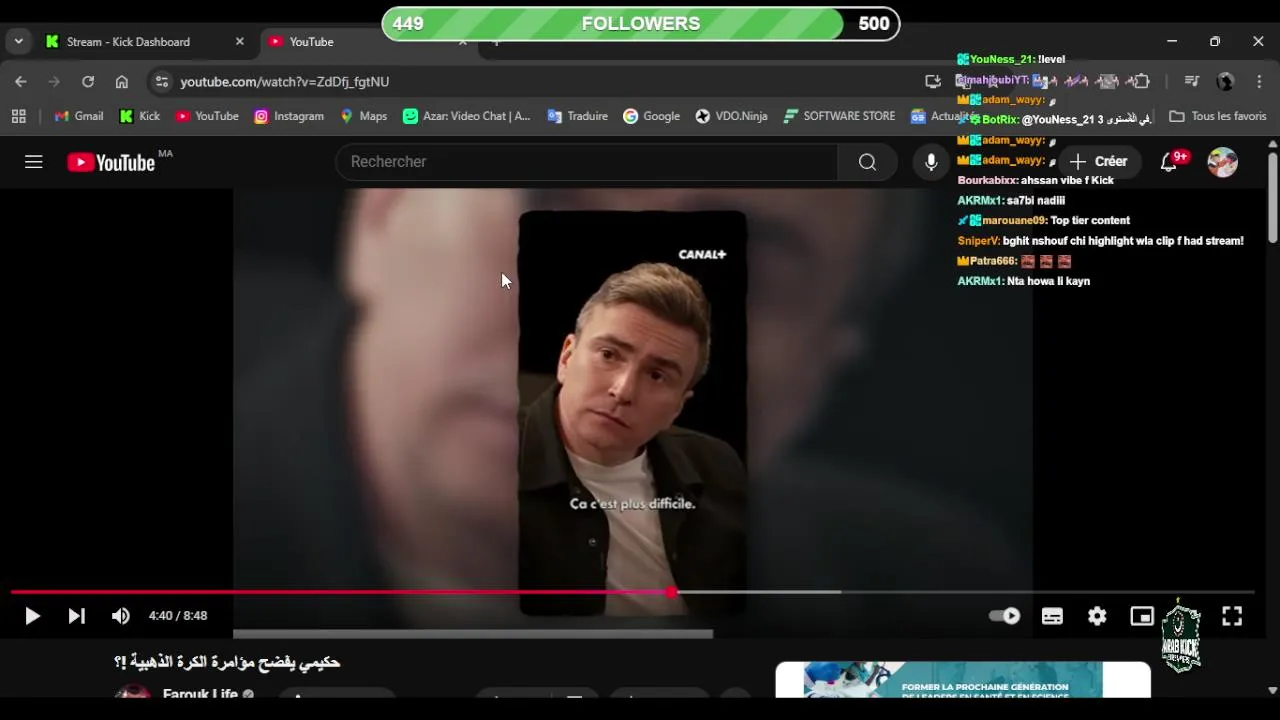Click the Arabic video title text
Viewport: 1280px width, 720px height.
[227, 662]
